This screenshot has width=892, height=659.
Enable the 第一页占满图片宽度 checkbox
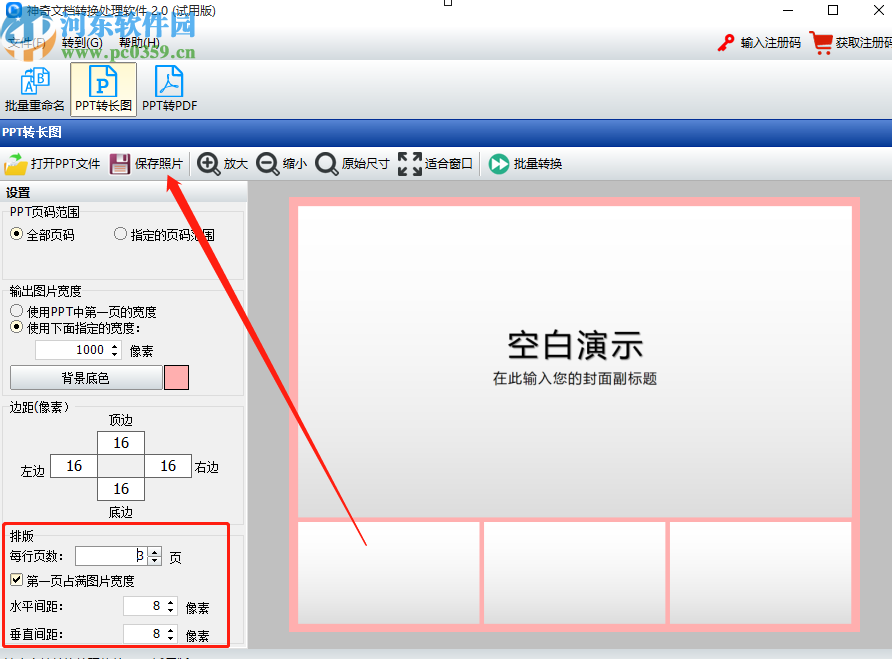click(16, 579)
